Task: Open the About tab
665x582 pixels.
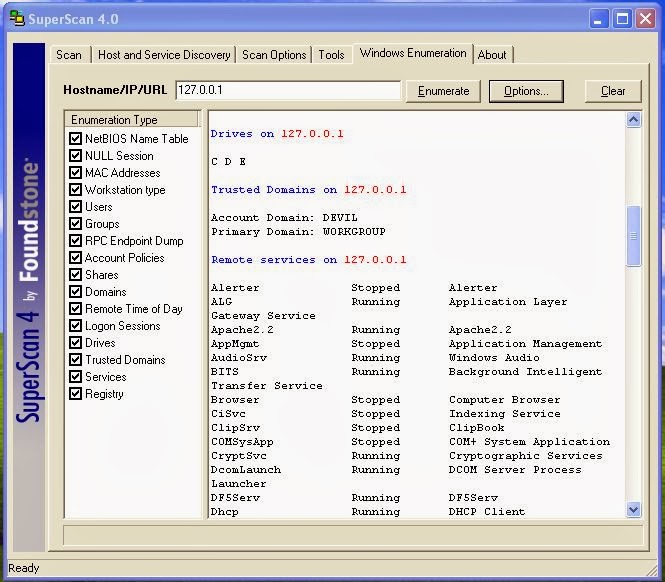Action: click(492, 55)
